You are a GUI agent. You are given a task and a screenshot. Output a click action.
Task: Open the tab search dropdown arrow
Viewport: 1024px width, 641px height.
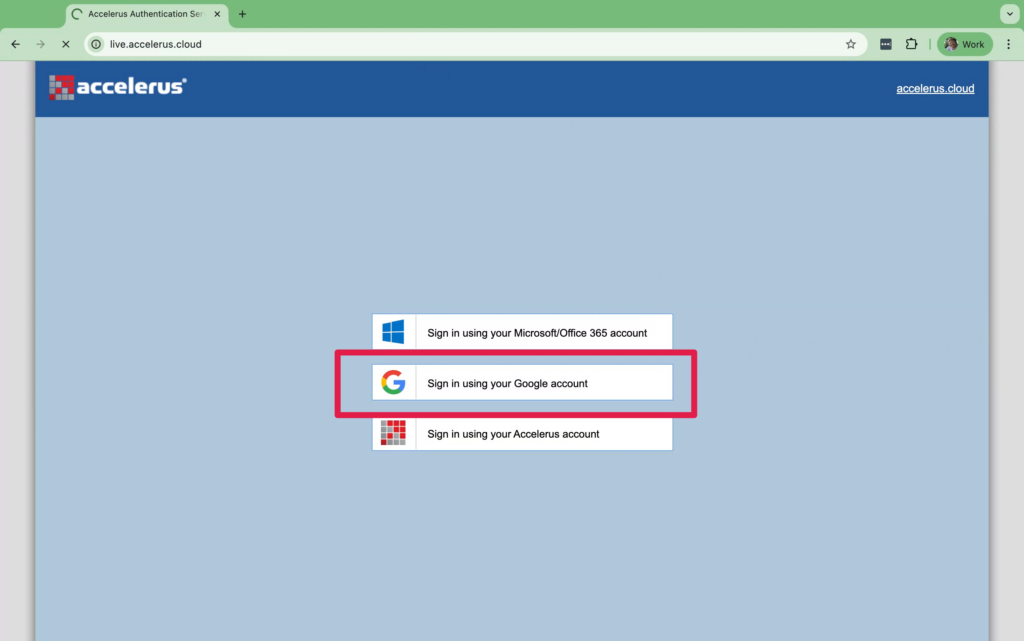1008,14
